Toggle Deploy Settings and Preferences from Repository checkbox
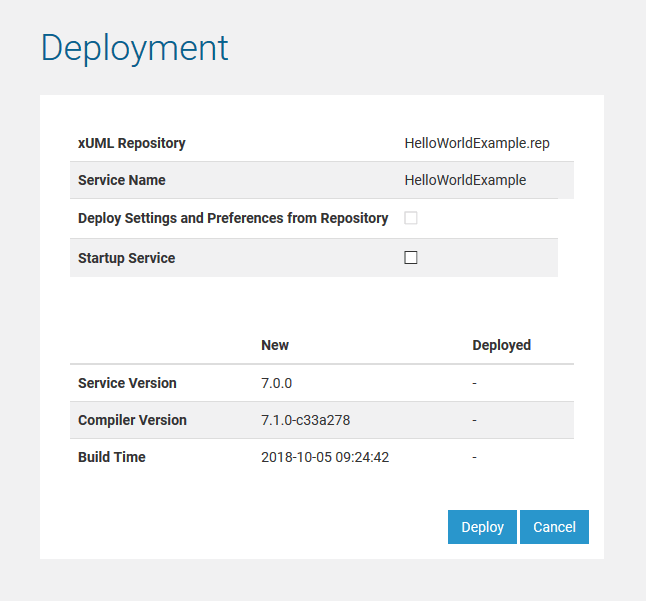The image size is (646, 601). point(411,218)
